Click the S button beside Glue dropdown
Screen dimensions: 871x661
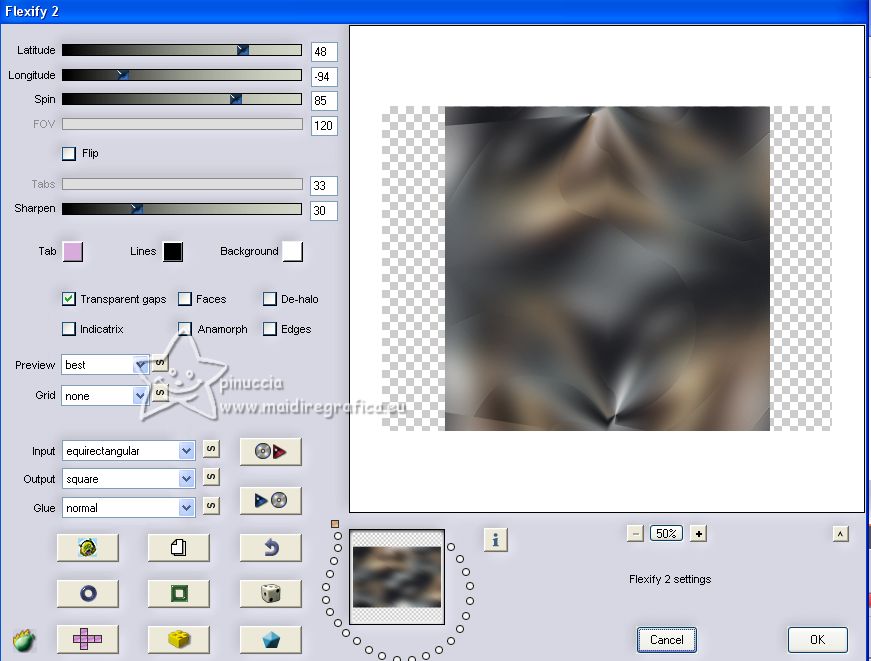[211, 506]
